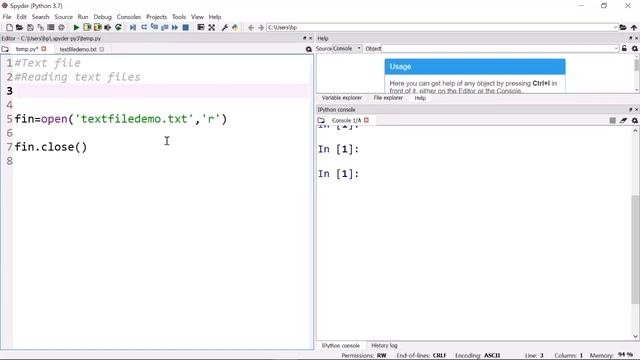Click the Help pane lock icon

click(x=624, y=49)
